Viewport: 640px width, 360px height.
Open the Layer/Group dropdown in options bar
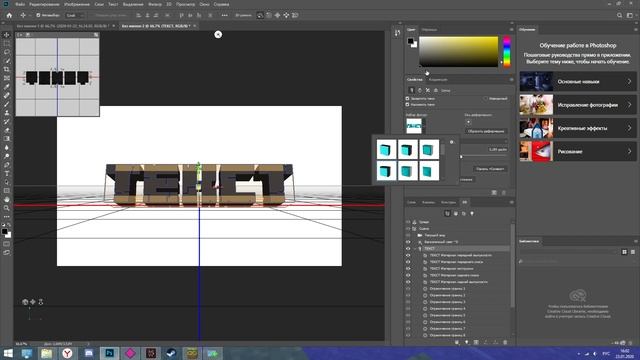tap(75, 16)
